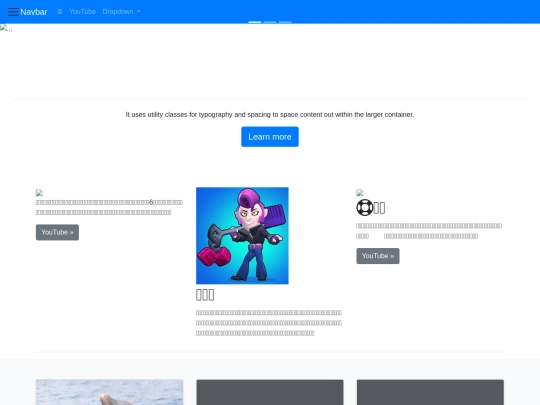Click the text 'It uses utility classes for typography'
Screen dimensions: 540x405
[179, 115]
